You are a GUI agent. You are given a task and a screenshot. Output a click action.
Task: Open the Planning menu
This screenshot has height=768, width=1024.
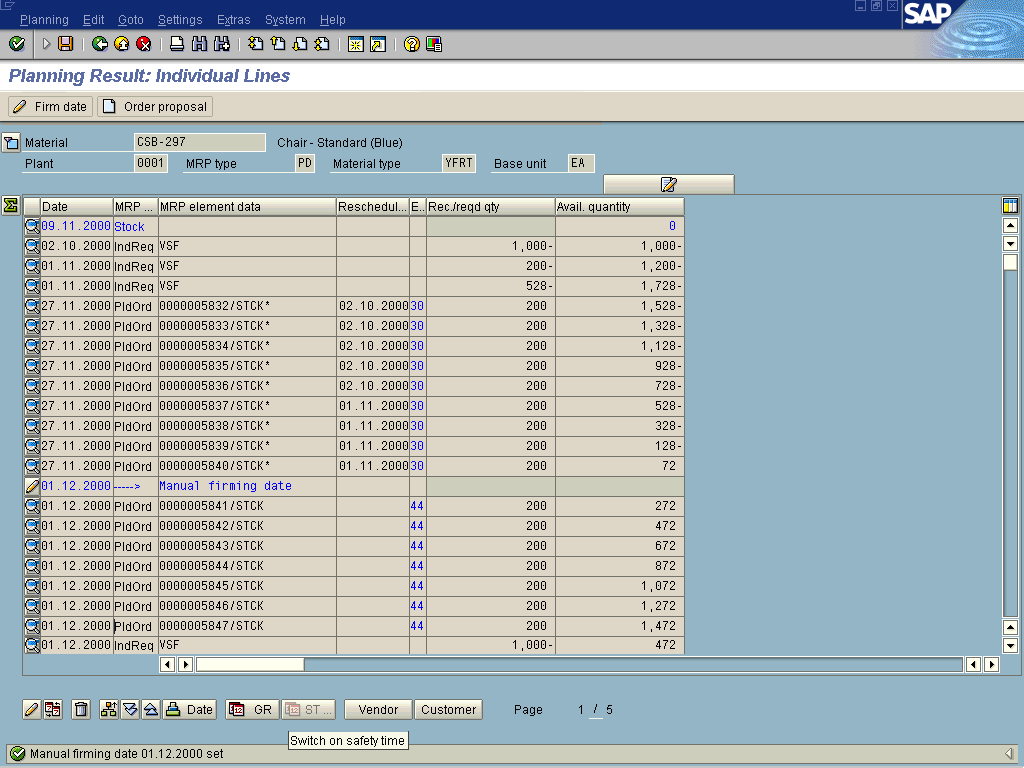(44, 20)
